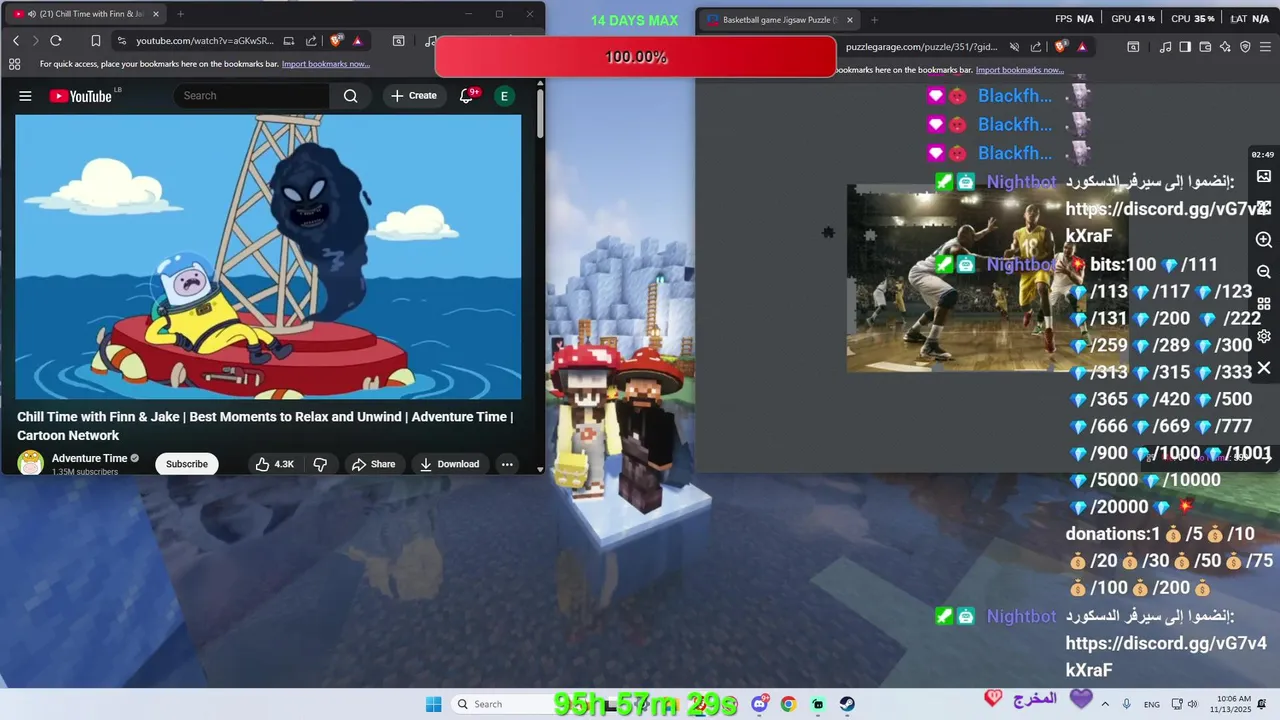Open Leo AI sparkle icon in puzzle window
Screen dimensions: 1280x720
(x=1225, y=47)
